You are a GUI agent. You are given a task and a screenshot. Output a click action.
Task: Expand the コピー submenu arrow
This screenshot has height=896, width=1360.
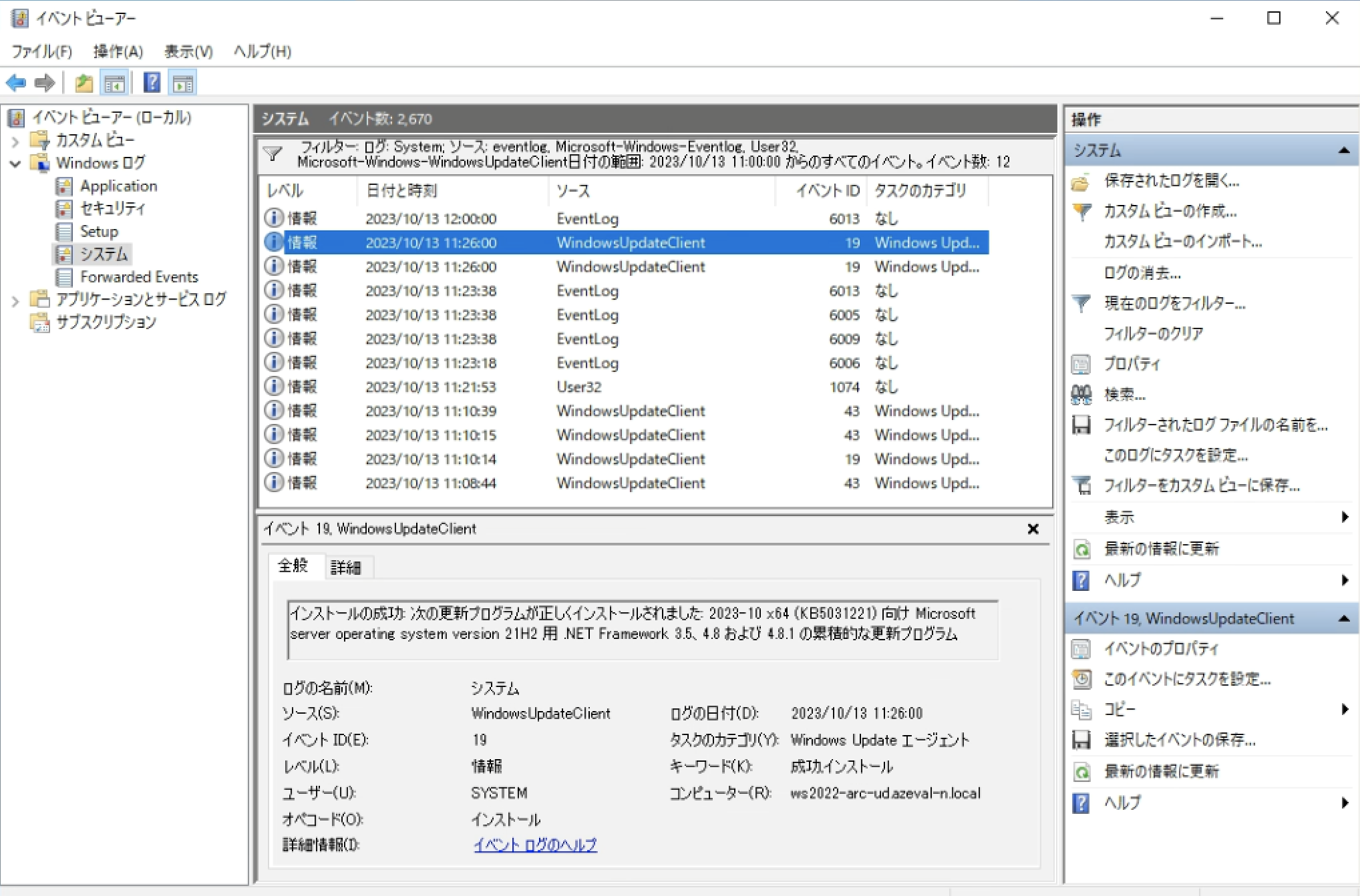point(1345,709)
